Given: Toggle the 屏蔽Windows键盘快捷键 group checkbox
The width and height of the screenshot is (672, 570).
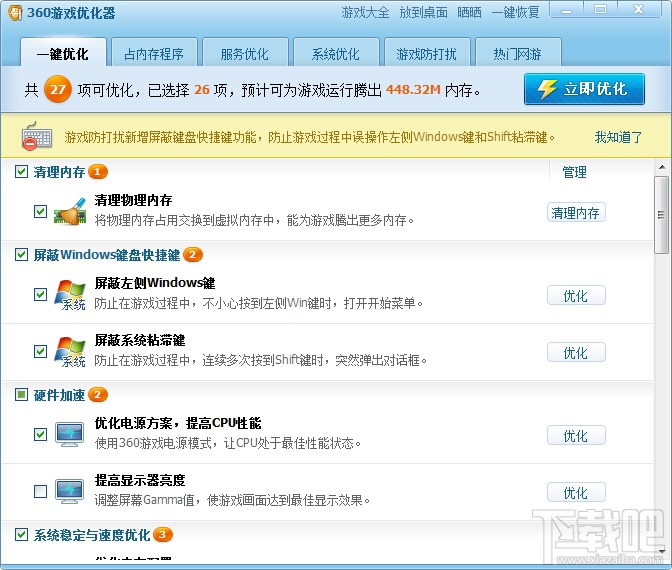Looking at the screenshot, I should 21,255.
